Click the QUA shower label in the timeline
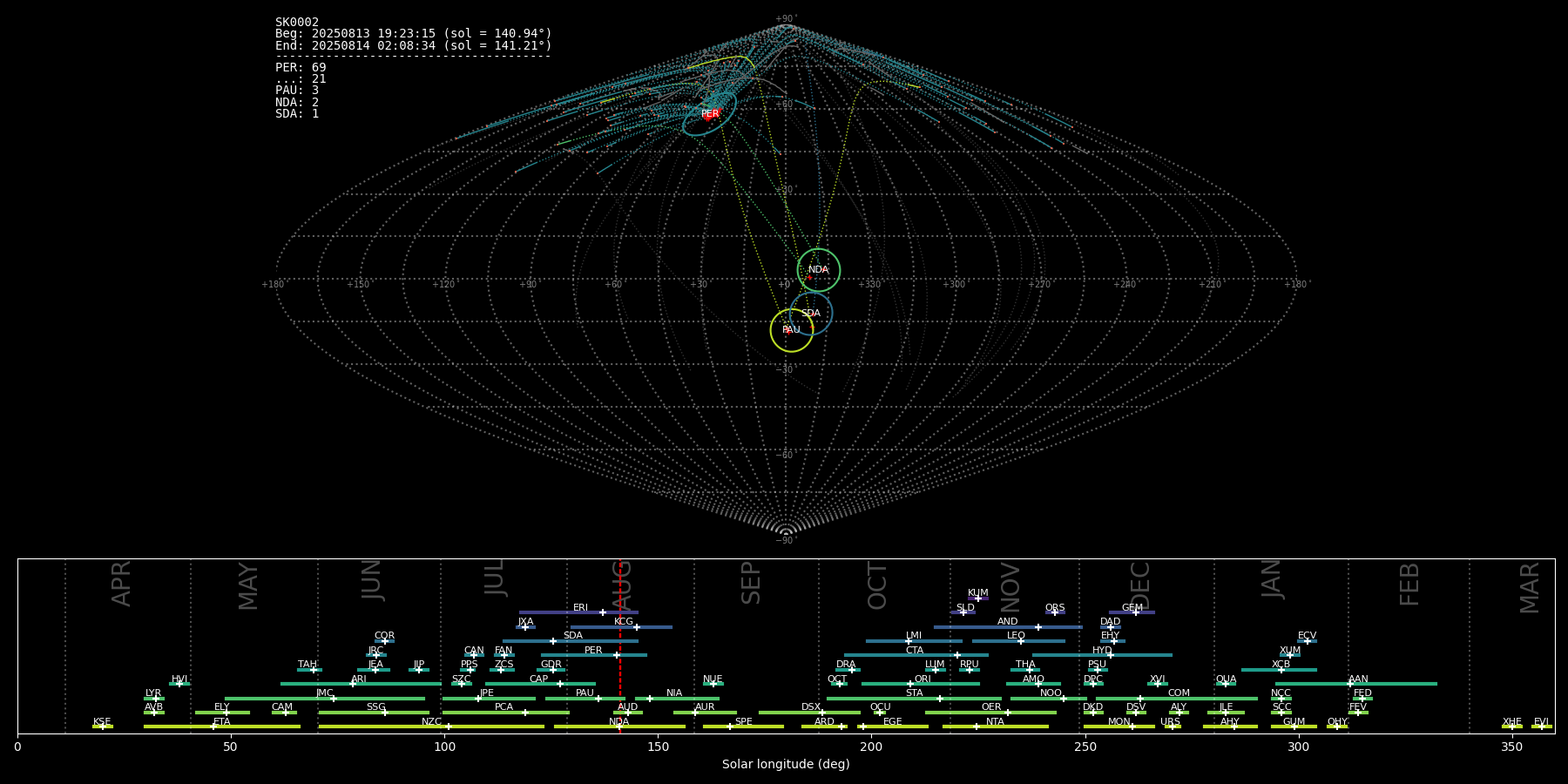 pyautogui.click(x=1226, y=679)
